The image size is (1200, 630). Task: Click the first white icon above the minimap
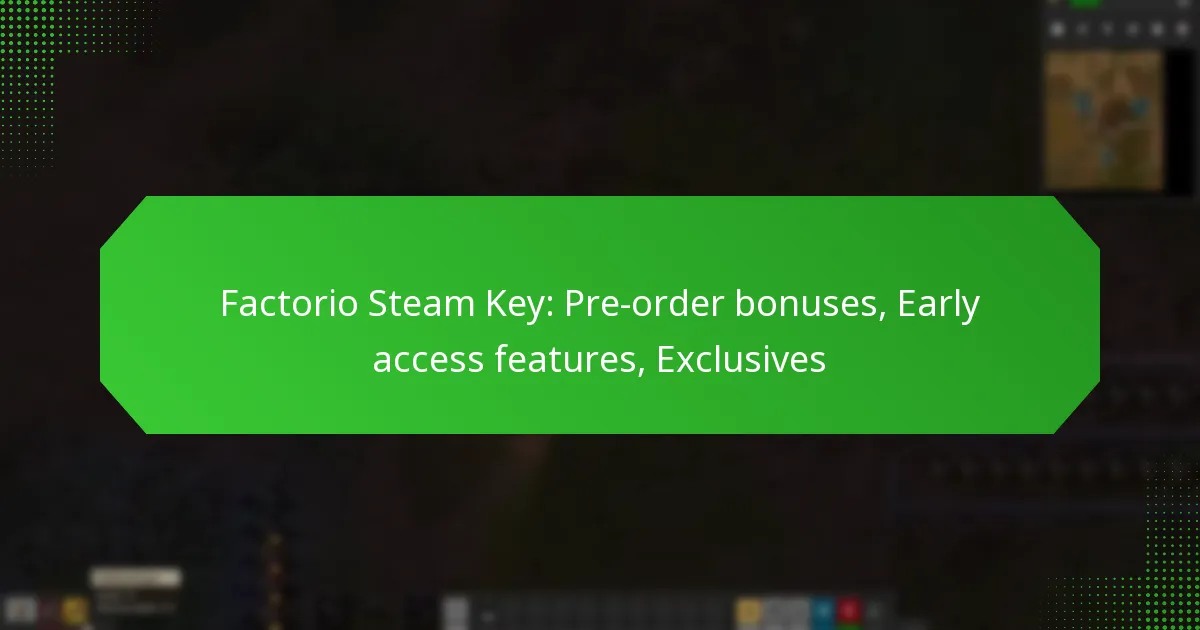tap(1057, 29)
